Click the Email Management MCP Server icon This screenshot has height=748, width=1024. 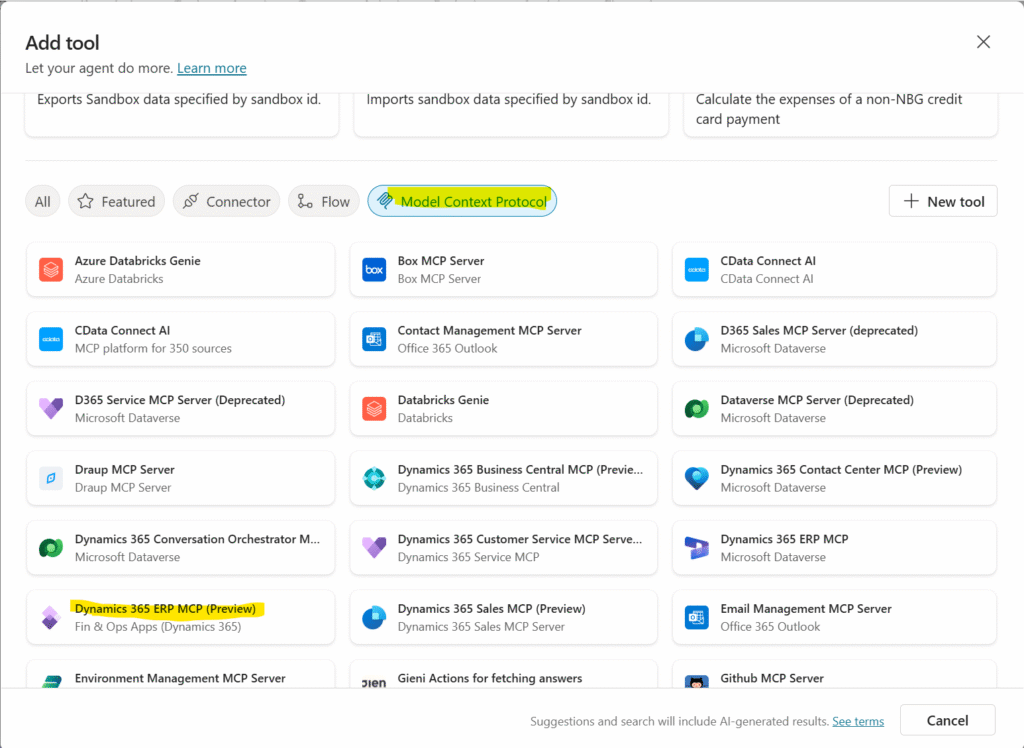pyautogui.click(x=697, y=617)
